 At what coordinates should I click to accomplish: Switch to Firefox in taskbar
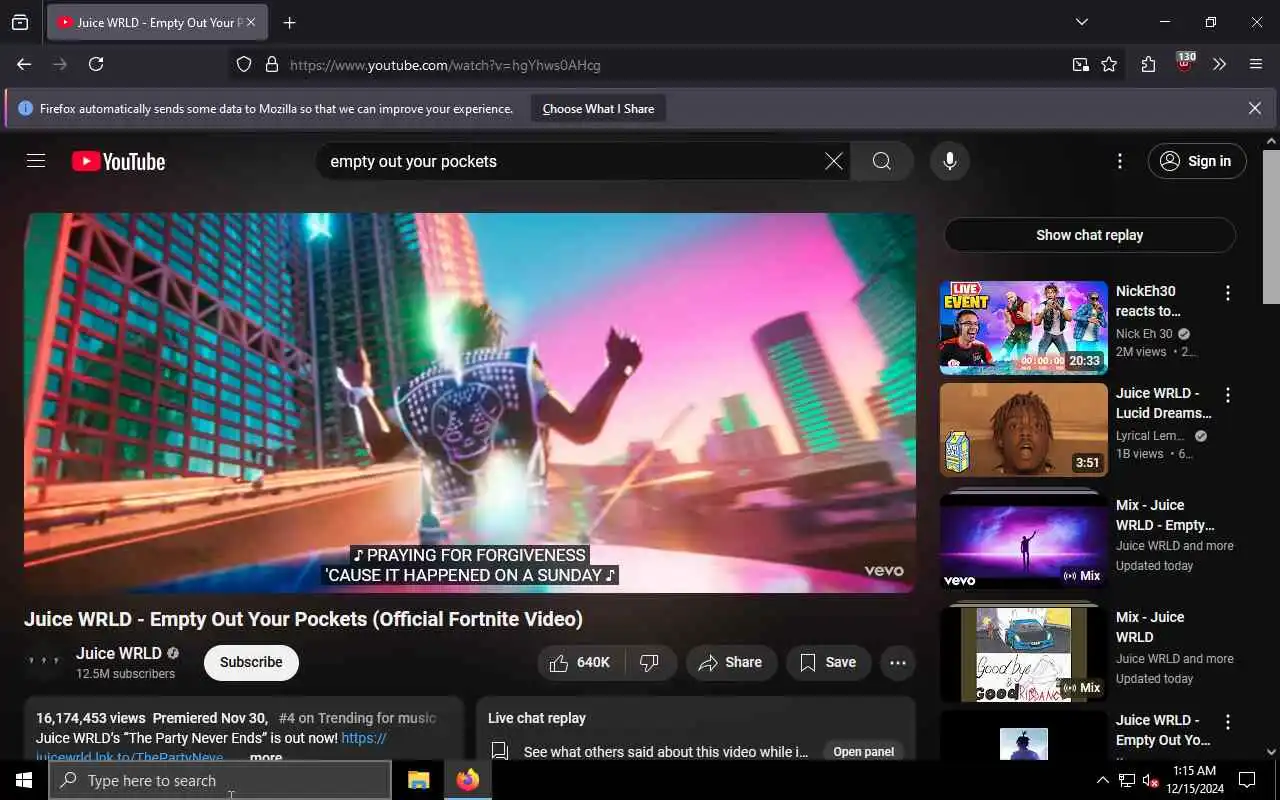pyautogui.click(x=467, y=780)
